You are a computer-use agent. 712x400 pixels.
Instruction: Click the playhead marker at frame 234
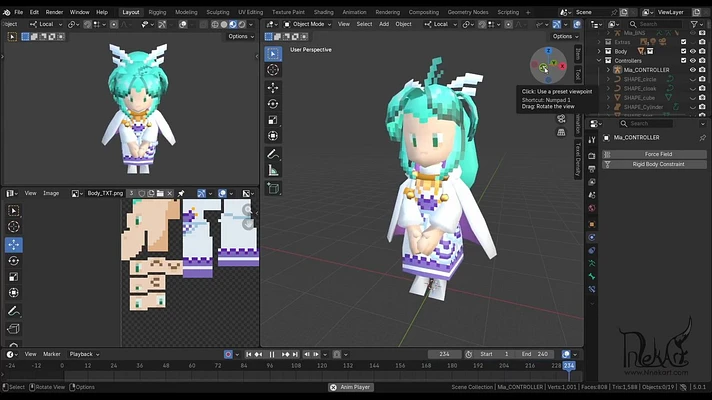click(569, 365)
